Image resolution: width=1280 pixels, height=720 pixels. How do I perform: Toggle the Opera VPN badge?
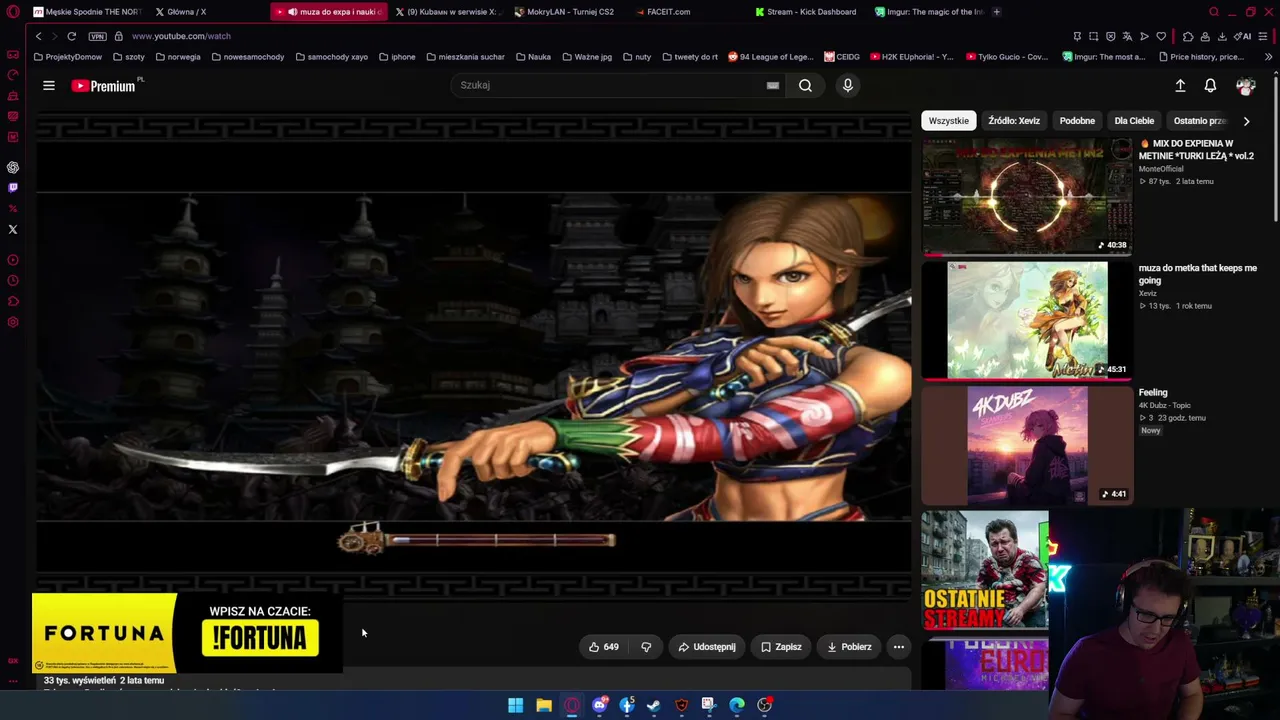(97, 36)
